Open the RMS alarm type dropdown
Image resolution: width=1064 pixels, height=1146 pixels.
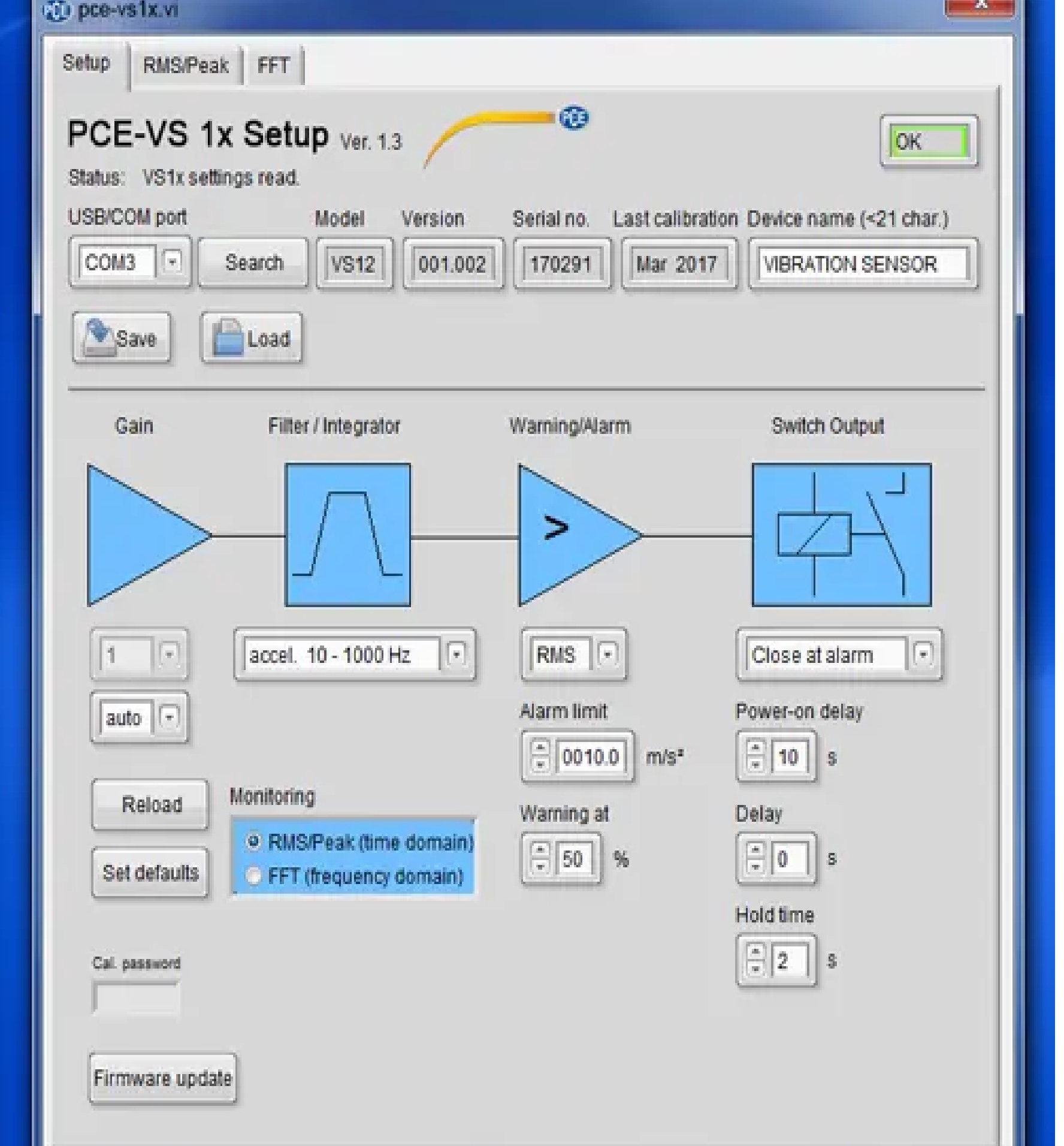(x=607, y=655)
